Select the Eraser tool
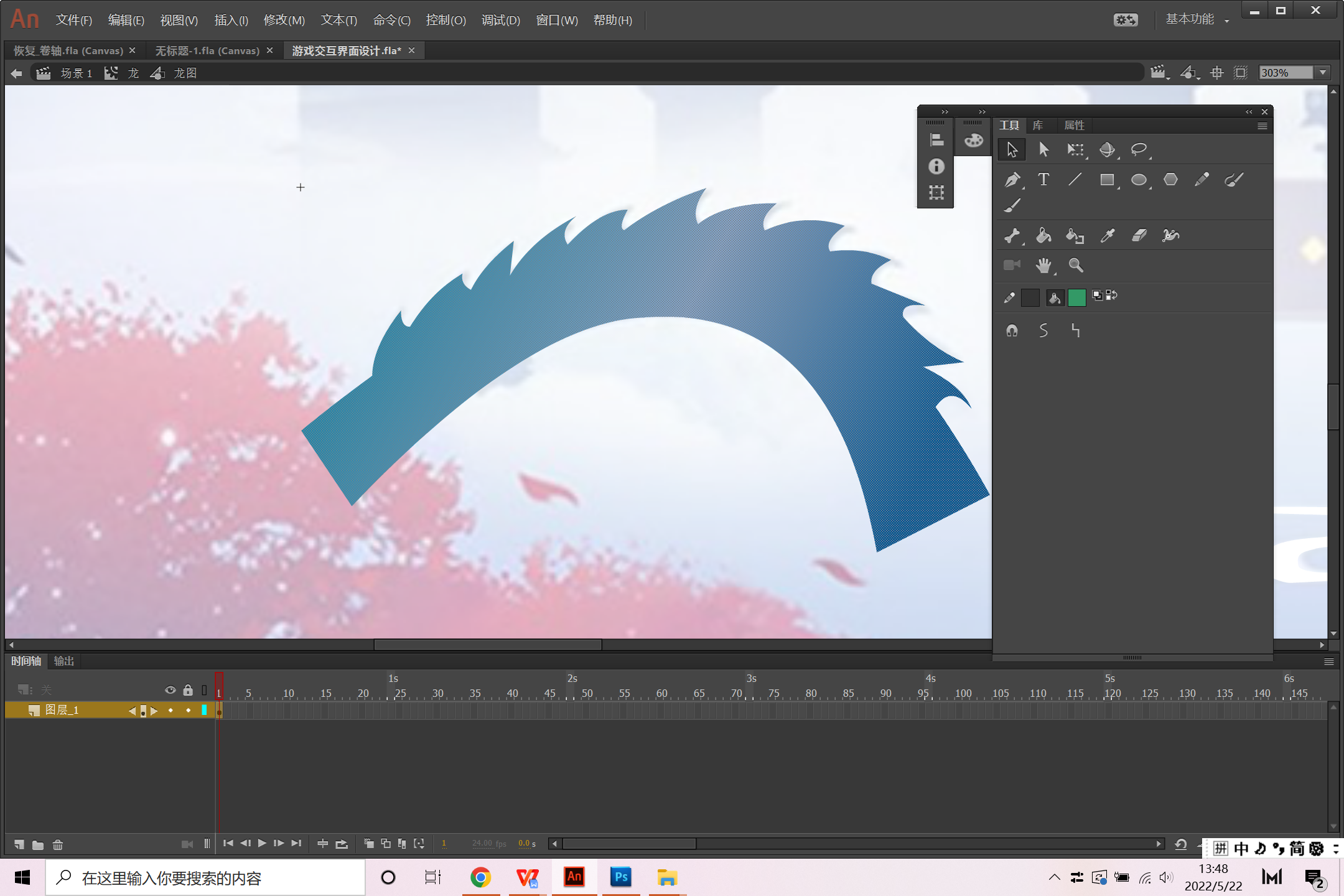1344x896 pixels. [1139, 235]
